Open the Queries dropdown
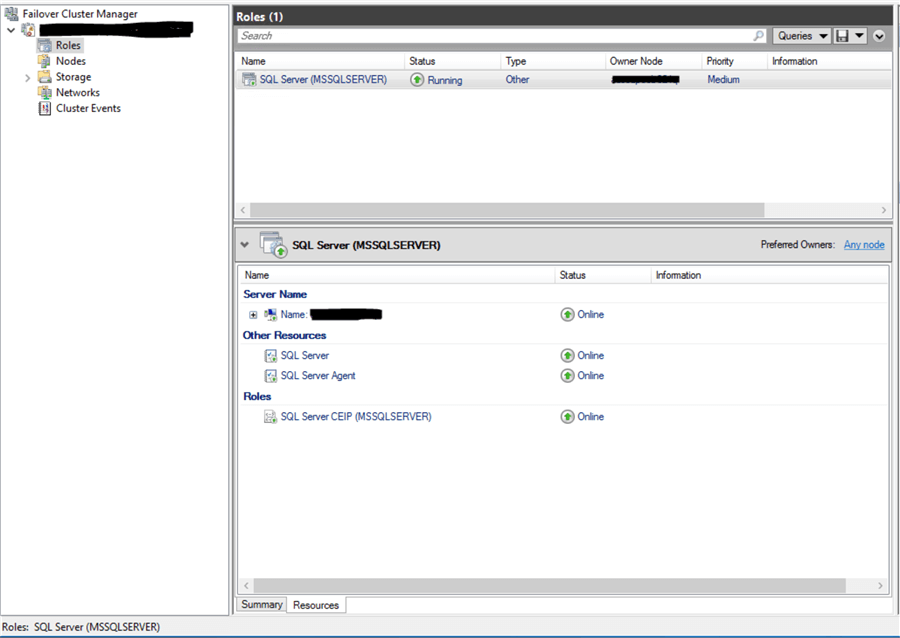 coord(802,36)
